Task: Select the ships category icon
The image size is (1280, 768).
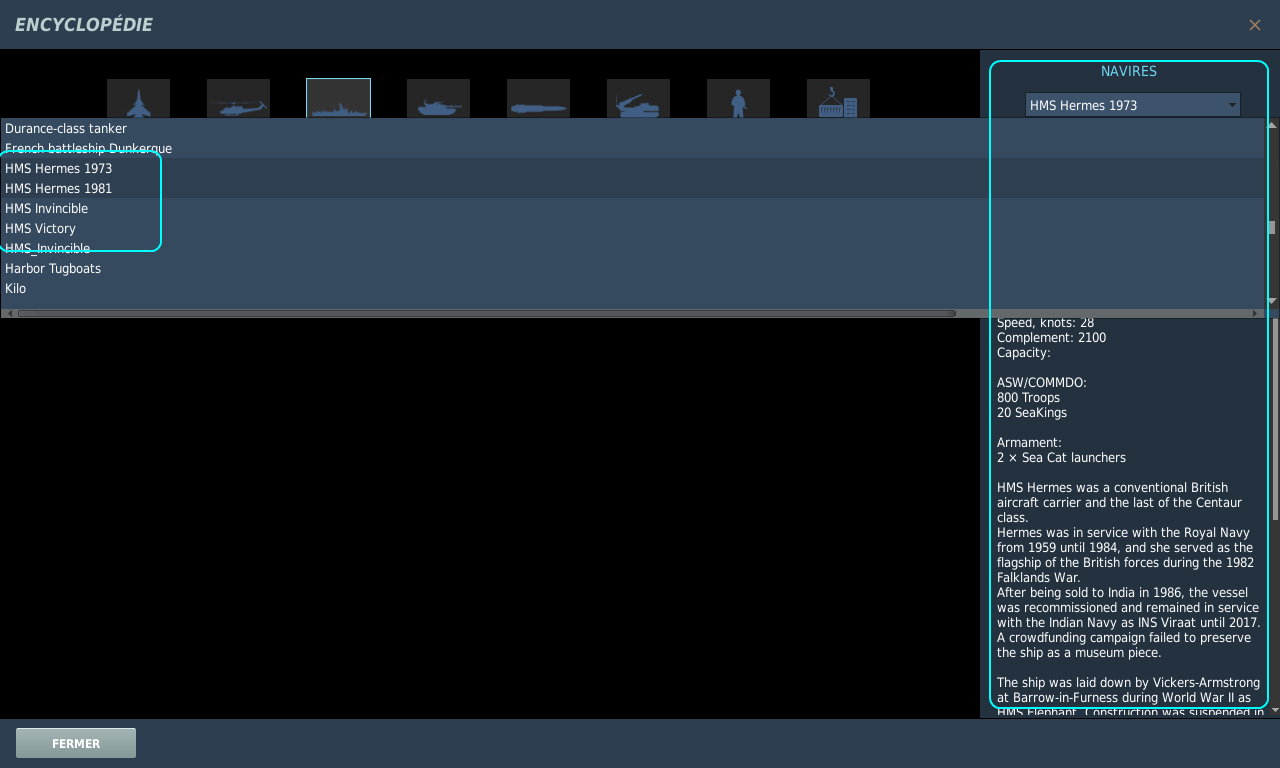Action: 338,99
